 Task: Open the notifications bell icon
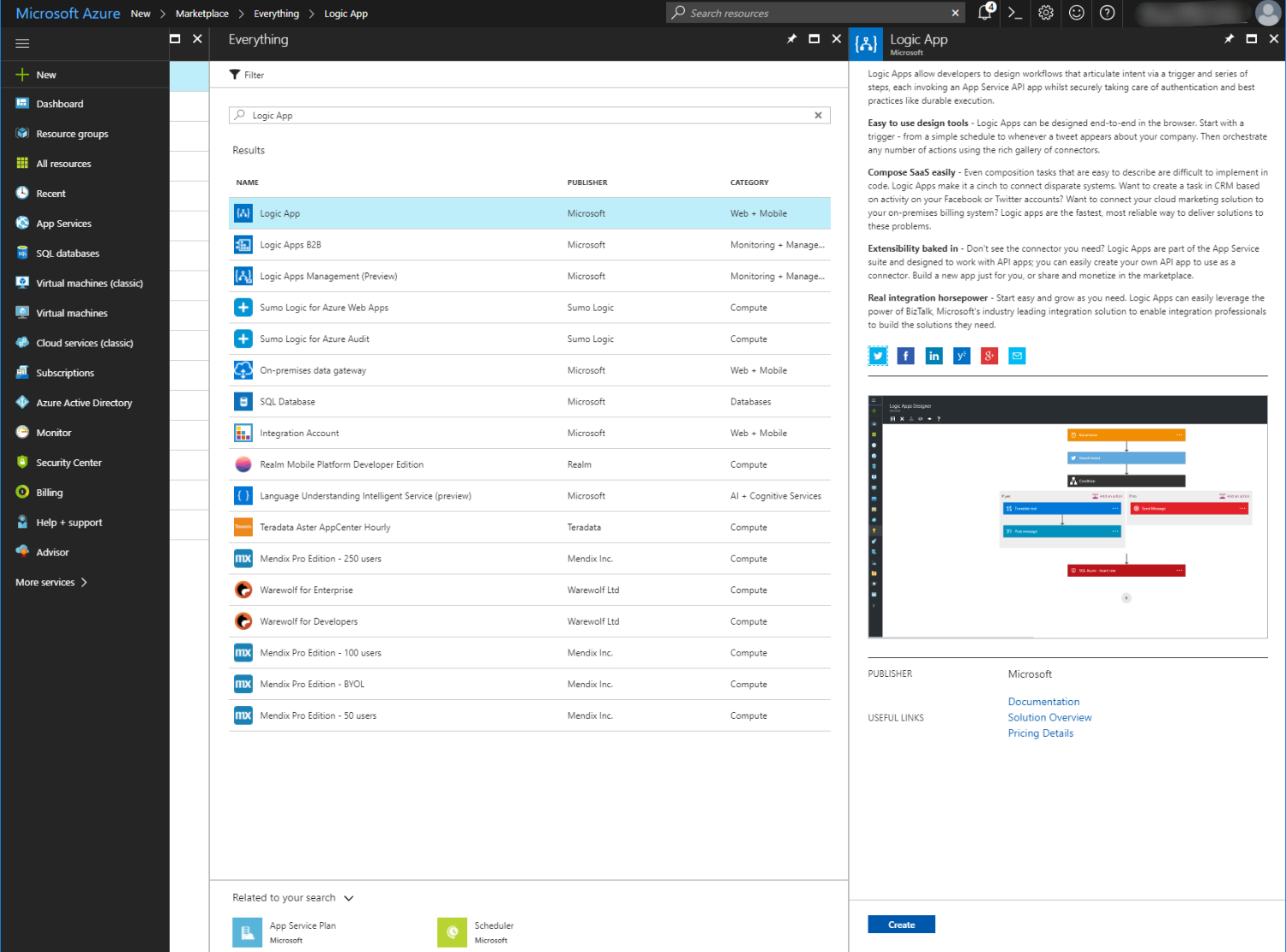(985, 12)
